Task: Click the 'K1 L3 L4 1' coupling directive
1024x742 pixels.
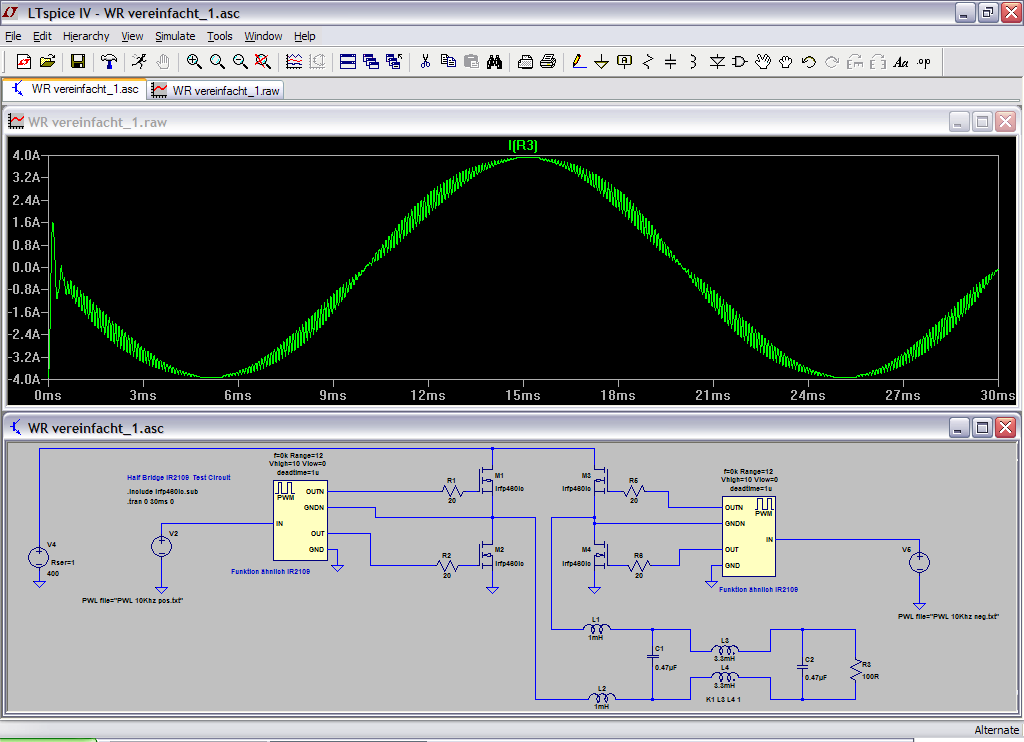Action: [x=723, y=700]
